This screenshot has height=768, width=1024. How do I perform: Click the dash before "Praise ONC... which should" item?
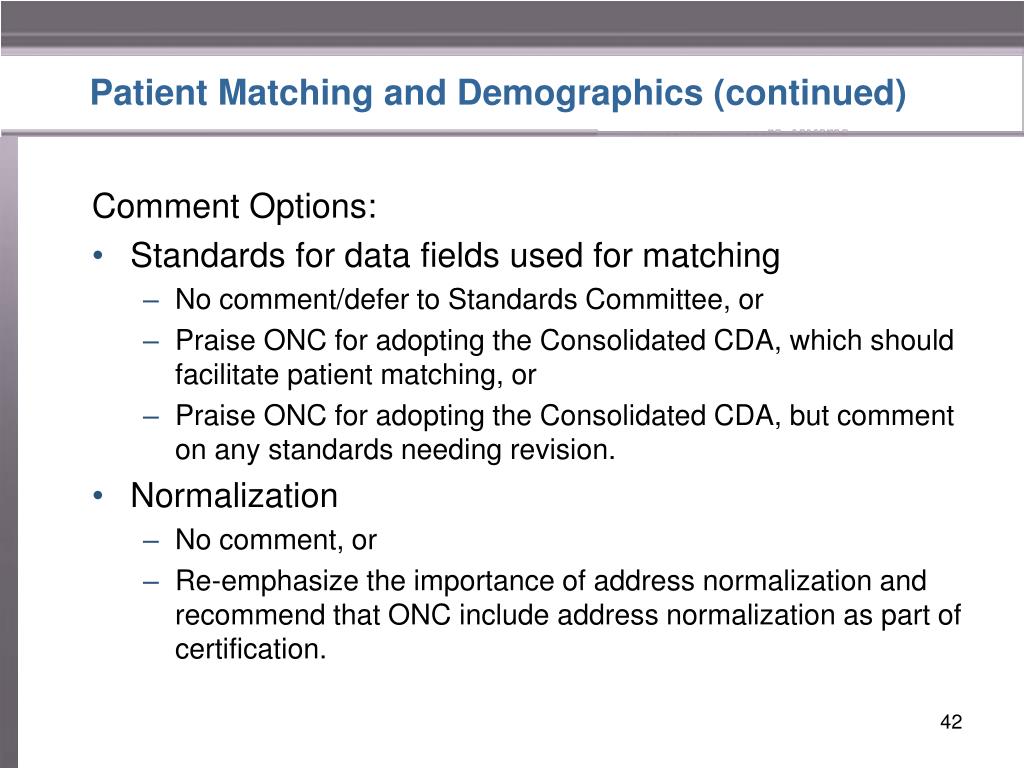[x=151, y=342]
